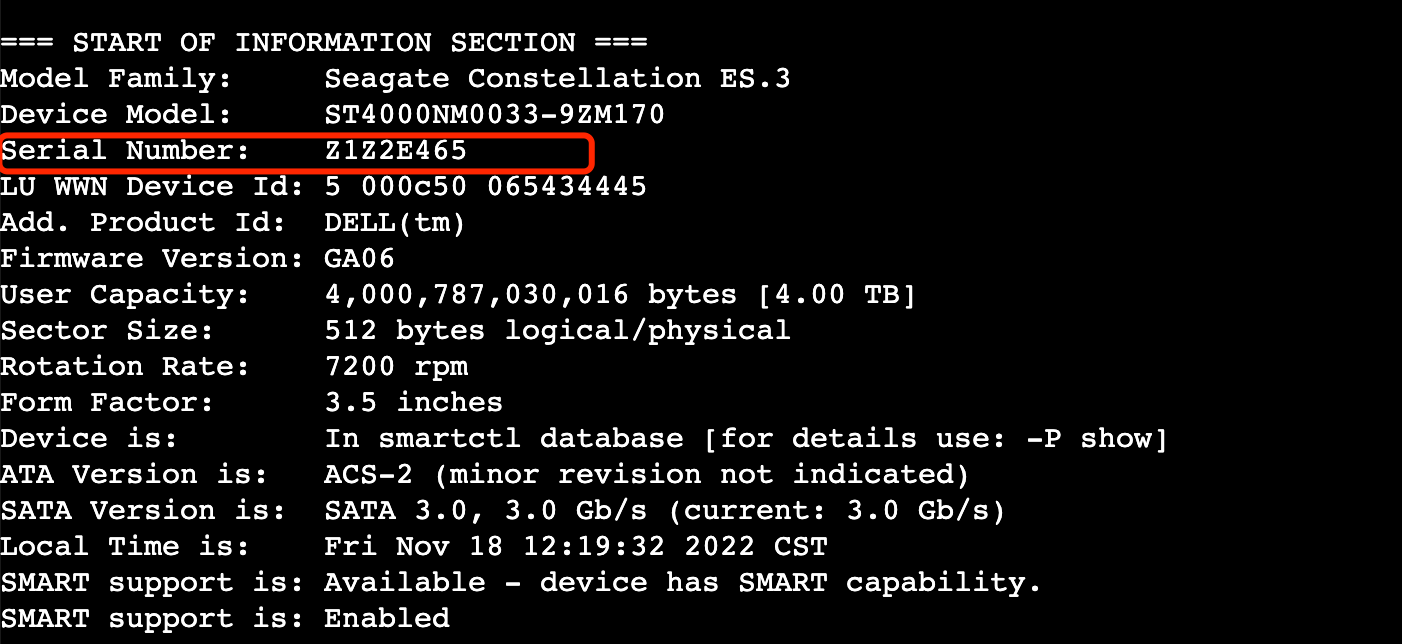Click the START OF INFORMATION SECTION header

[324, 43]
